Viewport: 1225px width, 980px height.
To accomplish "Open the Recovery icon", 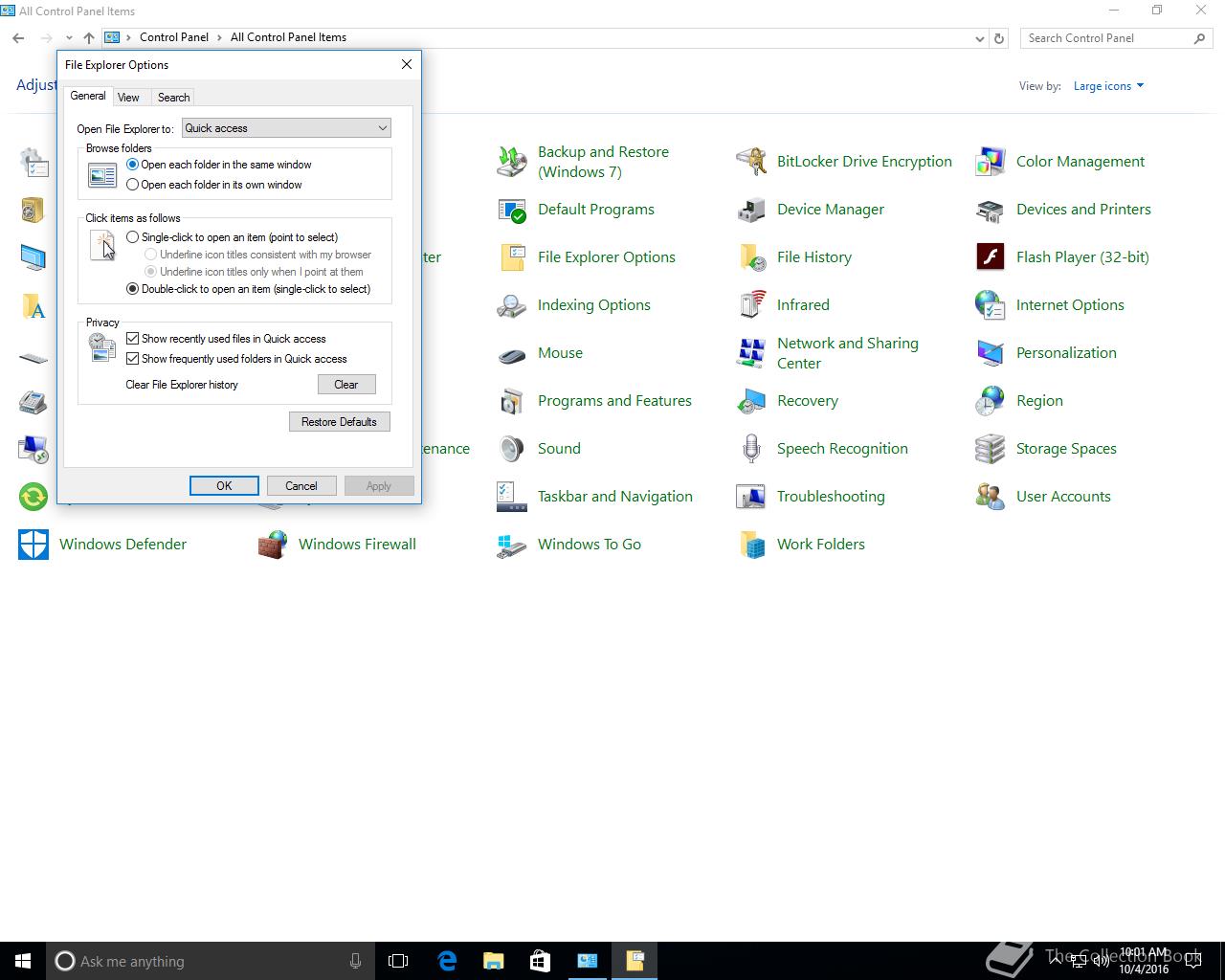I will [x=751, y=401].
